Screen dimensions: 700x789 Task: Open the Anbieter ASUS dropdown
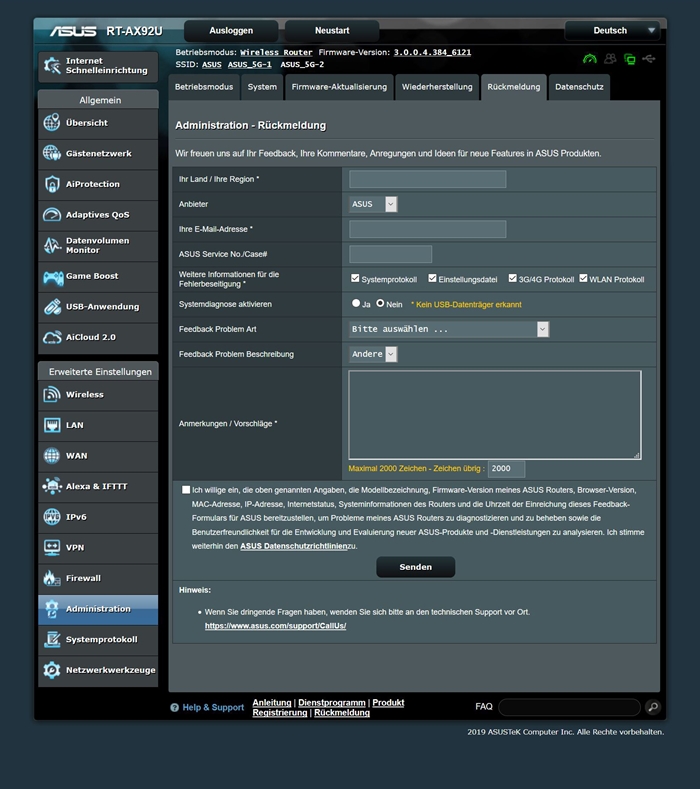(373, 204)
